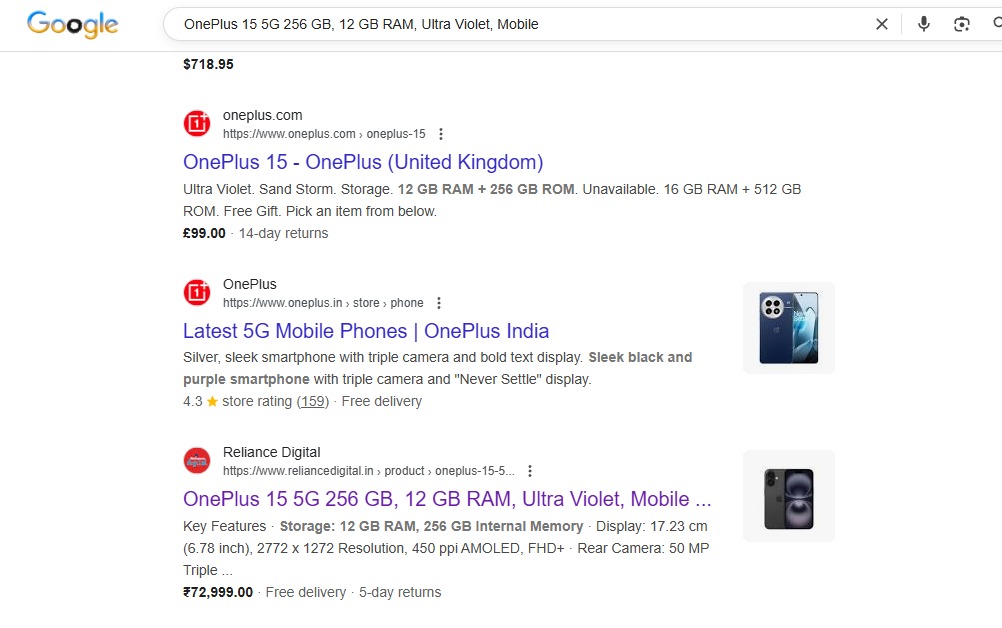Clear the search box text
The image size is (1002, 628).
tap(881, 24)
